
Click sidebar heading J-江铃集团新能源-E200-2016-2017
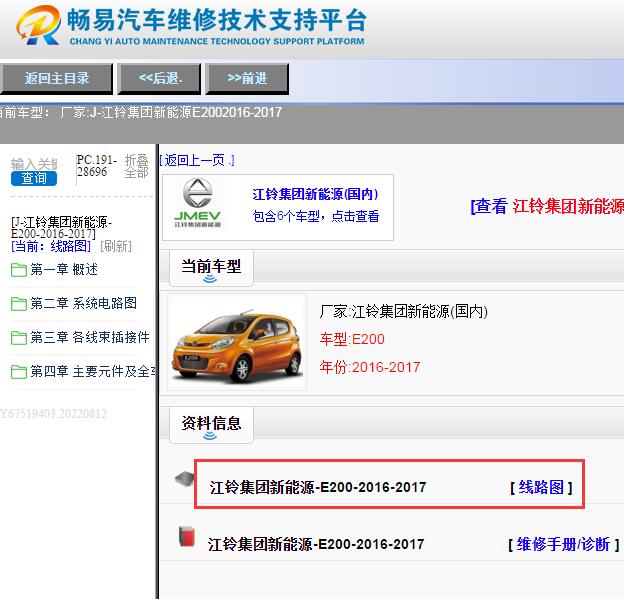click(x=62, y=228)
